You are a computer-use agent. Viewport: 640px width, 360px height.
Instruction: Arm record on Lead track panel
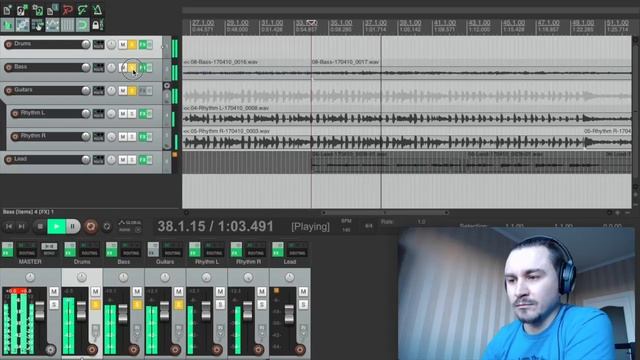pos(9,159)
